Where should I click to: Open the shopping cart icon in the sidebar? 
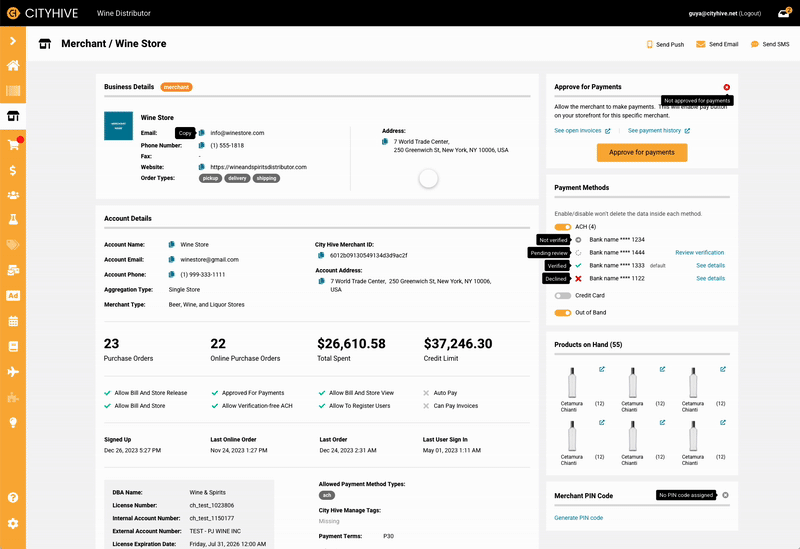tap(13, 144)
